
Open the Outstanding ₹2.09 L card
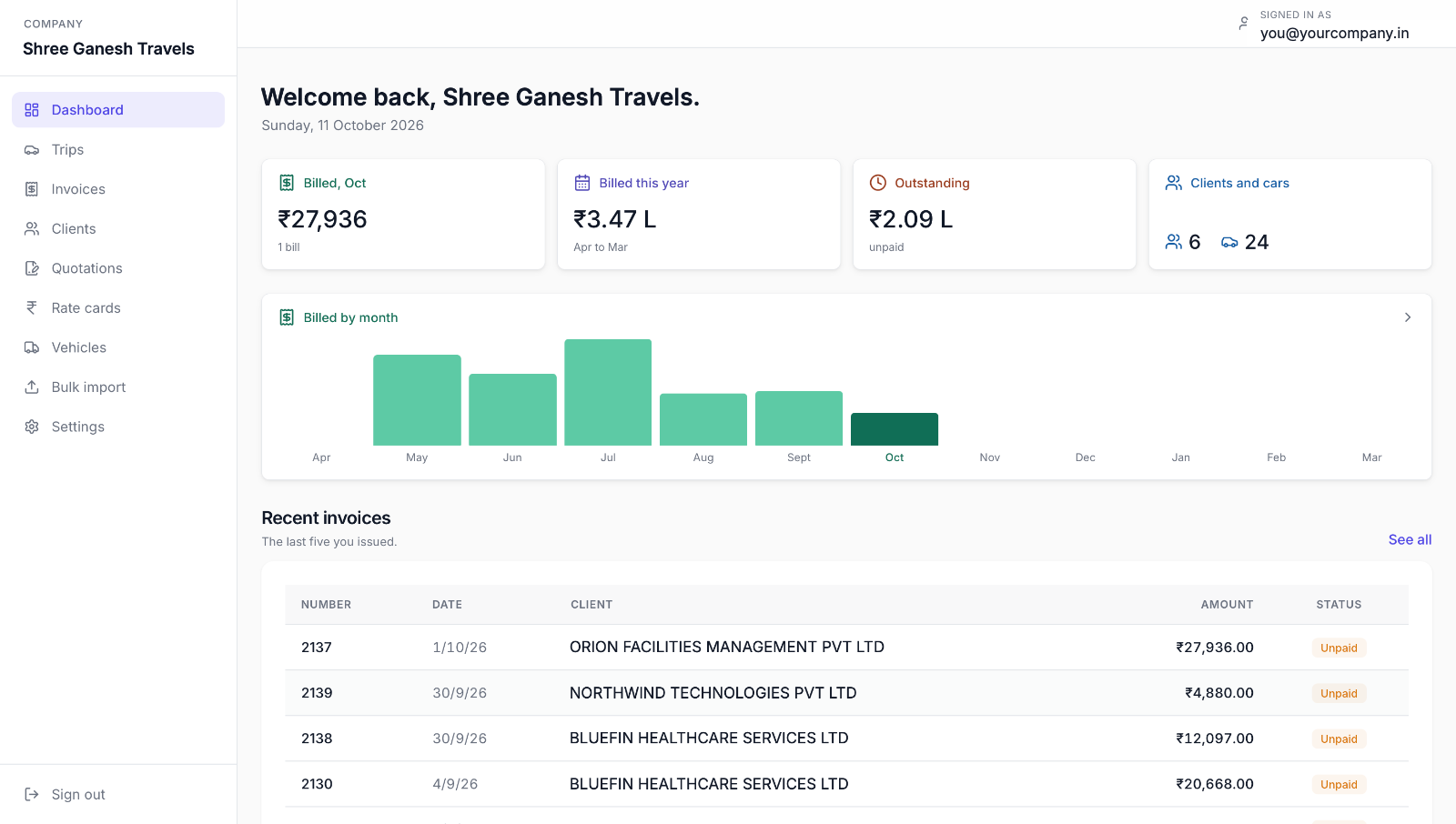[995, 215]
